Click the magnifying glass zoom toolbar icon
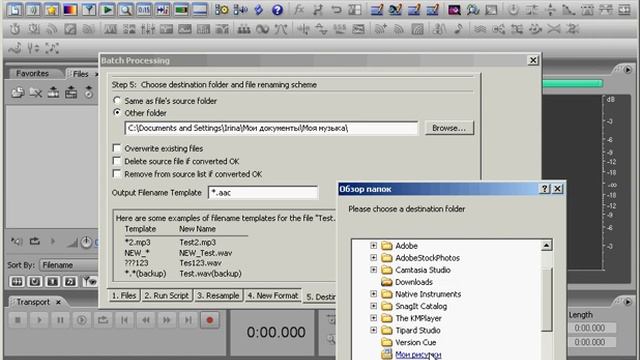Image resolution: width=640 pixels, height=360 pixels. (125, 9)
